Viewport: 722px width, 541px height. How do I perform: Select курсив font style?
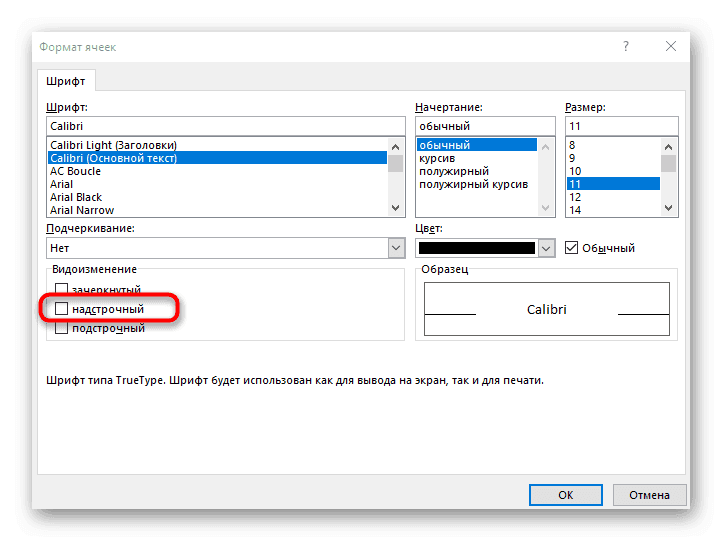[477, 158]
